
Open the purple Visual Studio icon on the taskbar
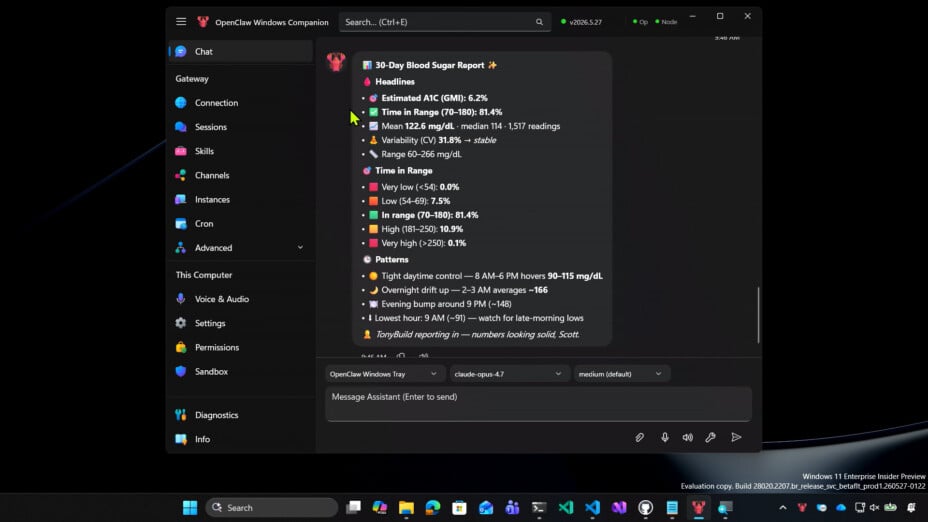click(619, 508)
